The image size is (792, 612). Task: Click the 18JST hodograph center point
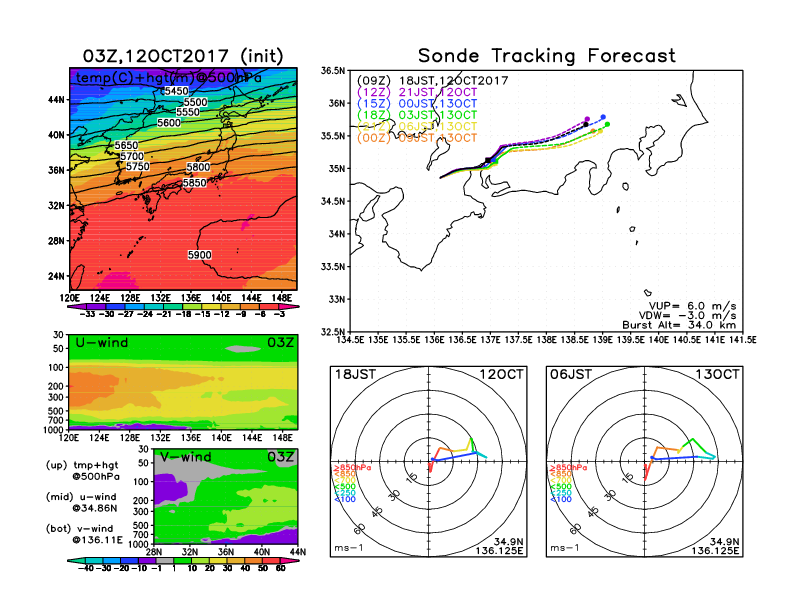coord(429,461)
